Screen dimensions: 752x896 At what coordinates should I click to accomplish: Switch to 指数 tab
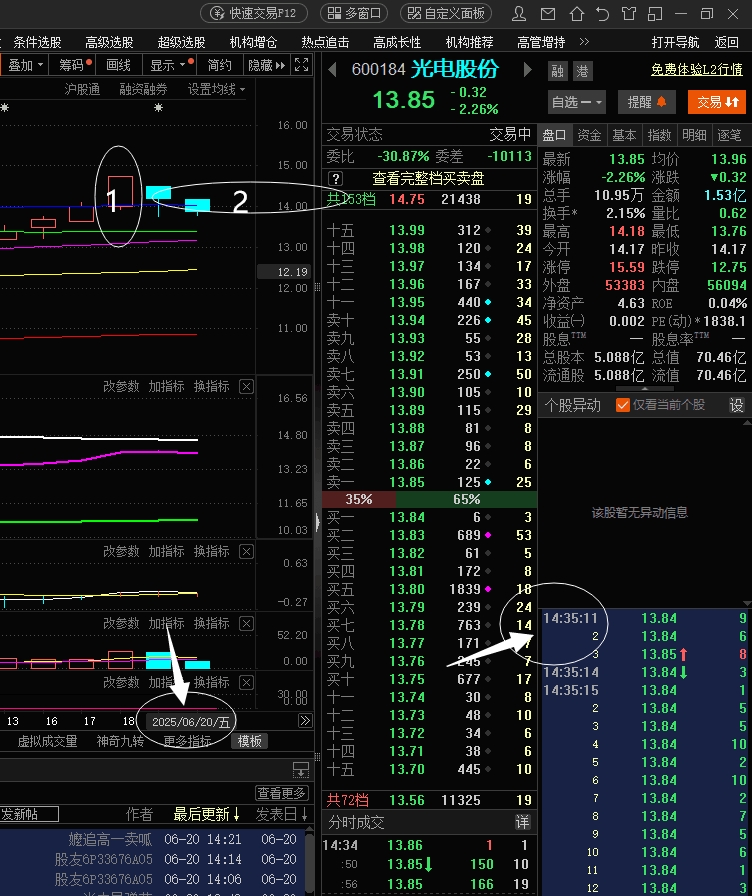pos(659,135)
